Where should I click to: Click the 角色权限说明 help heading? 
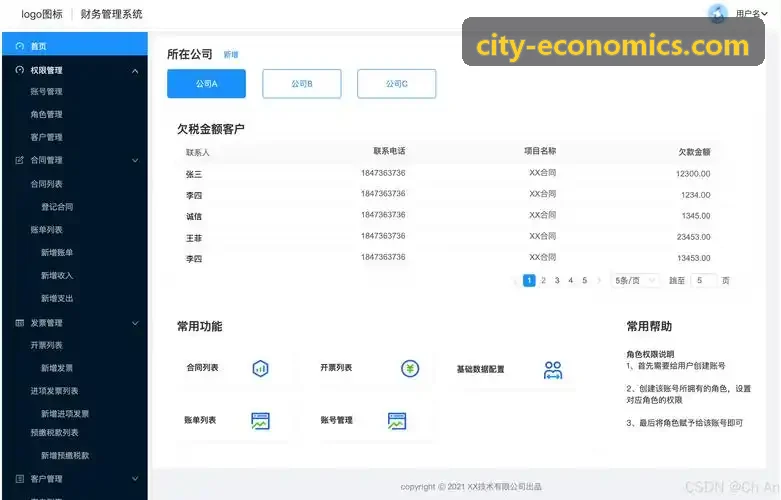click(x=650, y=354)
